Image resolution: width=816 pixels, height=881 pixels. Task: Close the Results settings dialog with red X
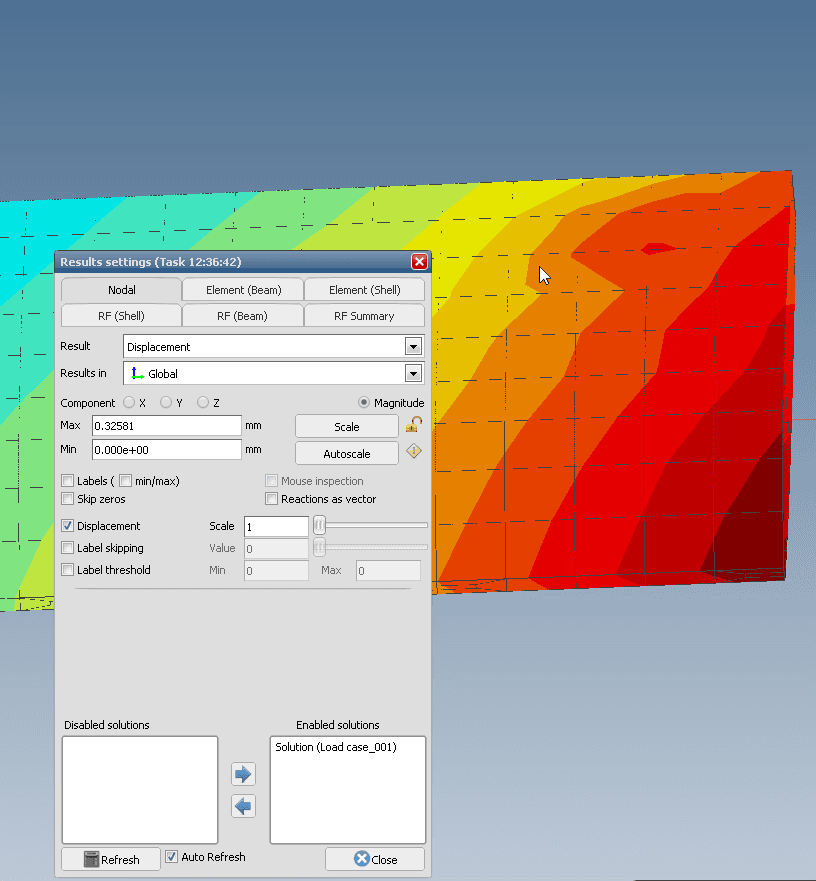pyautogui.click(x=419, y=262)
